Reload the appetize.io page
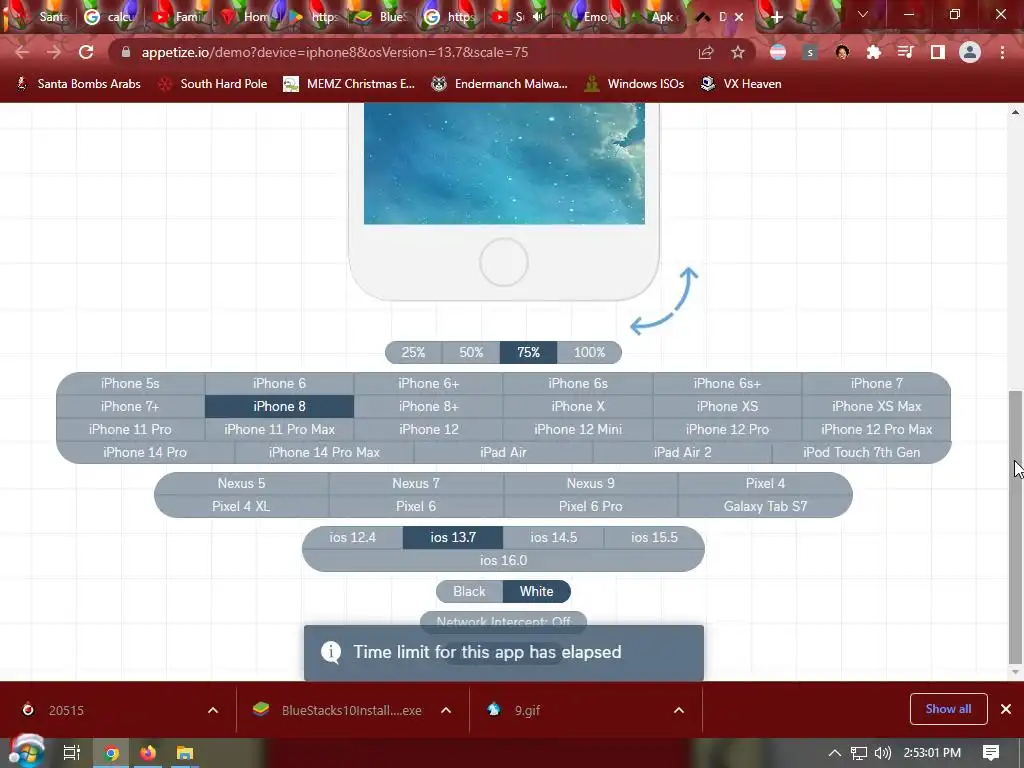Screen dimensions: 1024x768 86,52
